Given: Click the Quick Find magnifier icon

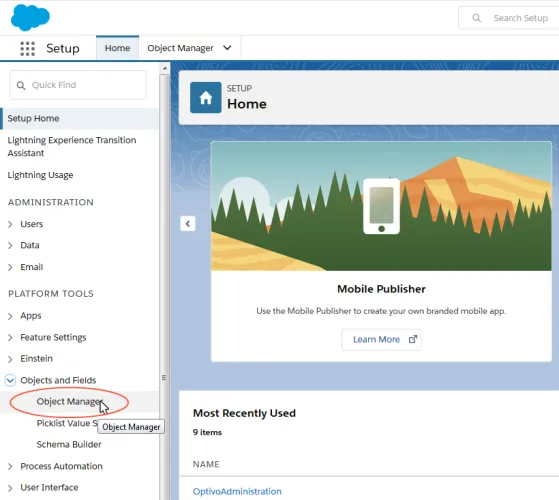Looking at the screenshot, I should click(x=21, y=86).
